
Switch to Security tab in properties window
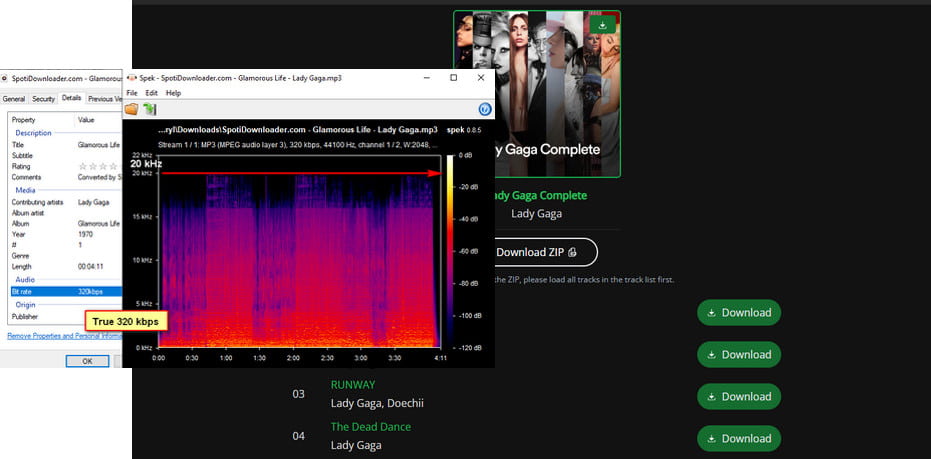43,99
